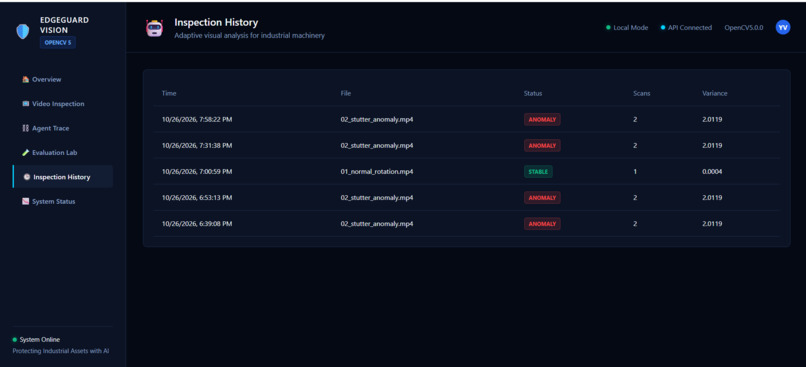Click the System Online text
Image resolution: width=806 pixels, height=367 pixels.
pyautogui.click(x=40, y=340)
